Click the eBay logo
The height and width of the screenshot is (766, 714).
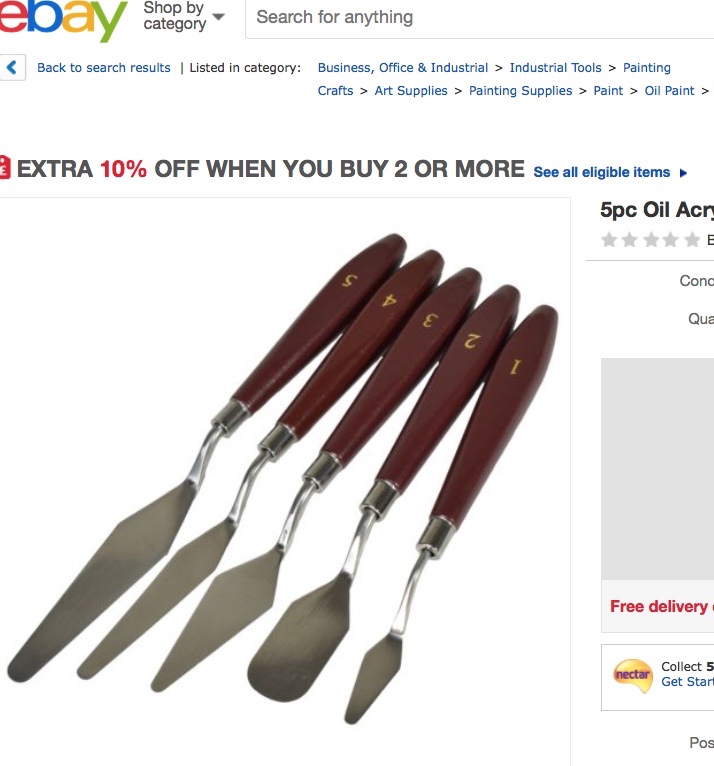[x=63, y=19]
